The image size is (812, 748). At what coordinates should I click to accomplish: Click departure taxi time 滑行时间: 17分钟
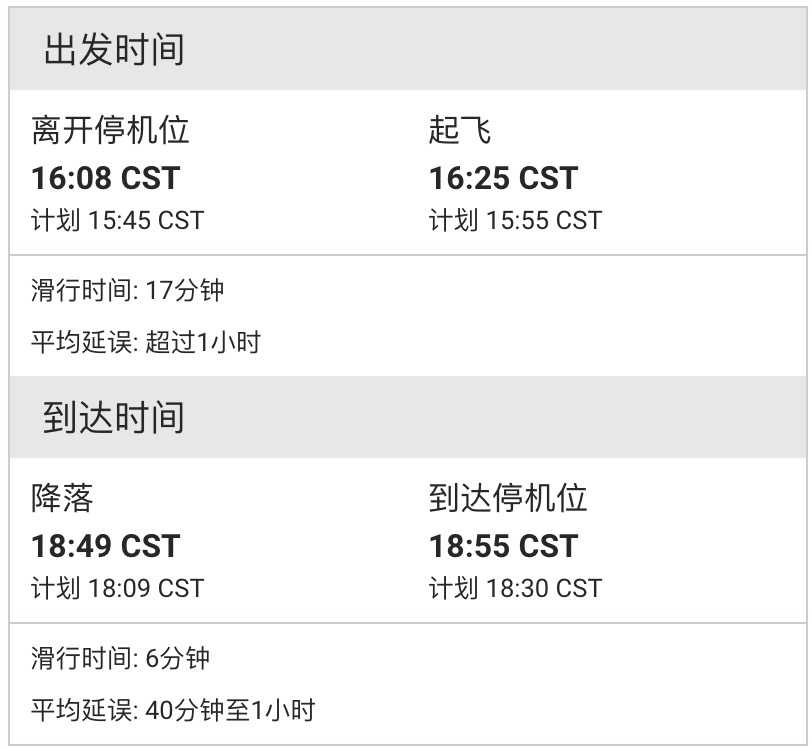coord(127,290)
